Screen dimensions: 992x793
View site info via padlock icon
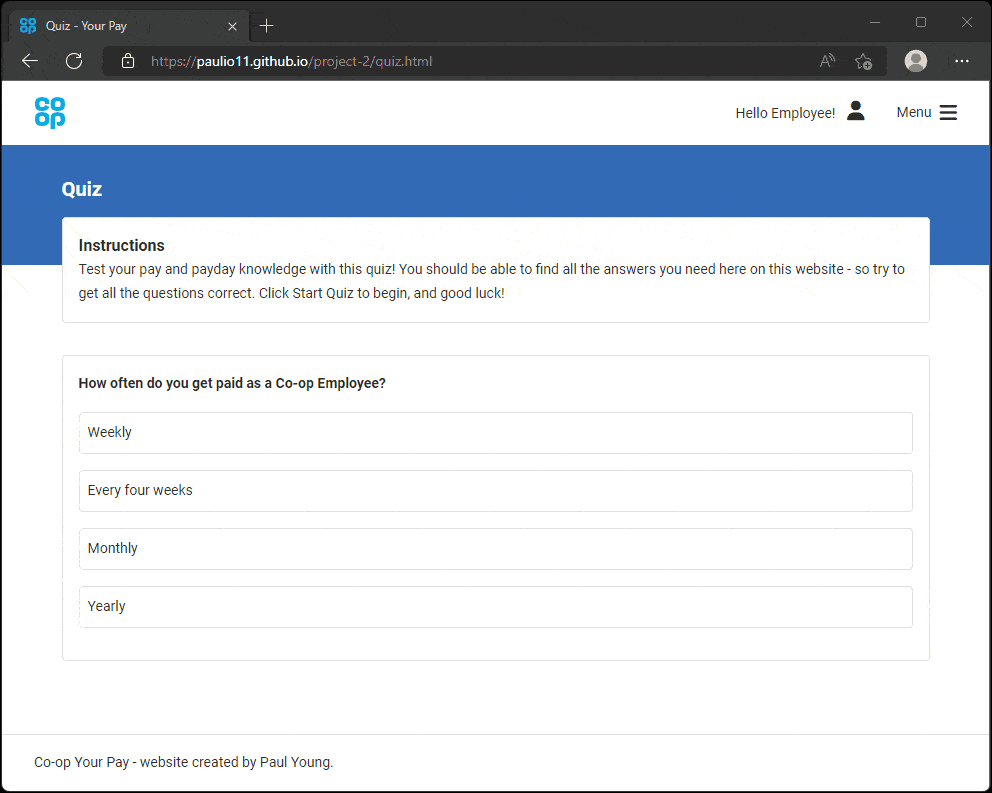click(128, 61)
